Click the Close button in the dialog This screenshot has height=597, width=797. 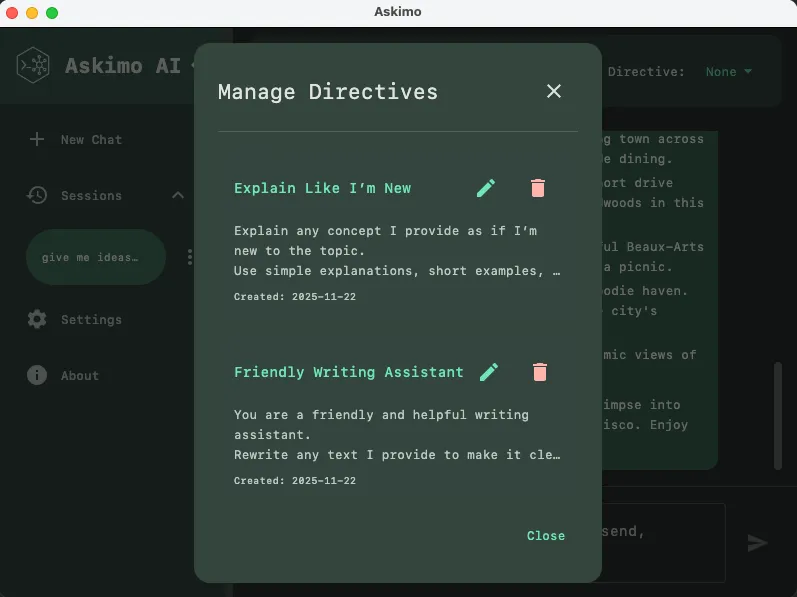click(x=546, y=536)
